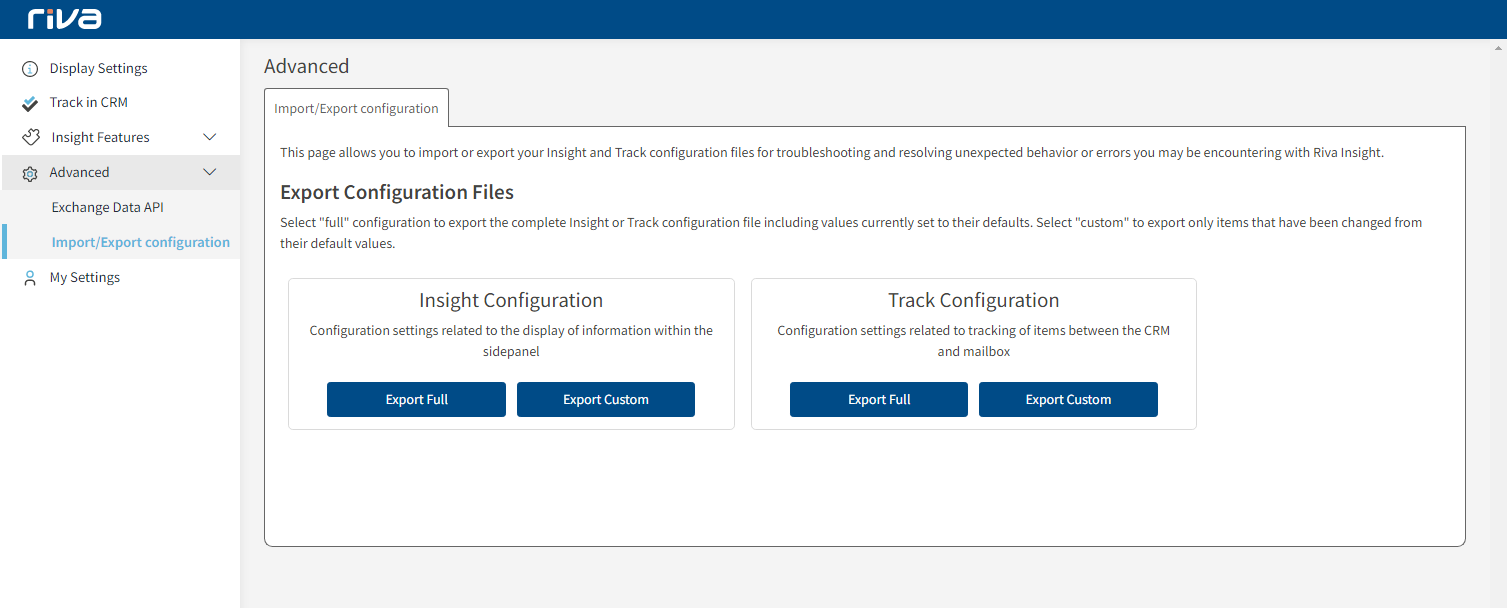Click the Advanced gear icon
This screenshot has height=608, width=1507.
click(30, 173)
